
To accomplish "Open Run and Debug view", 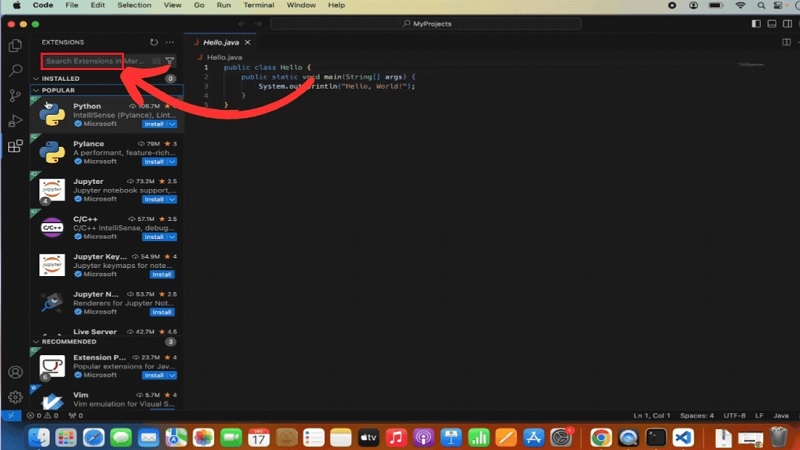I will click(15, 121).
